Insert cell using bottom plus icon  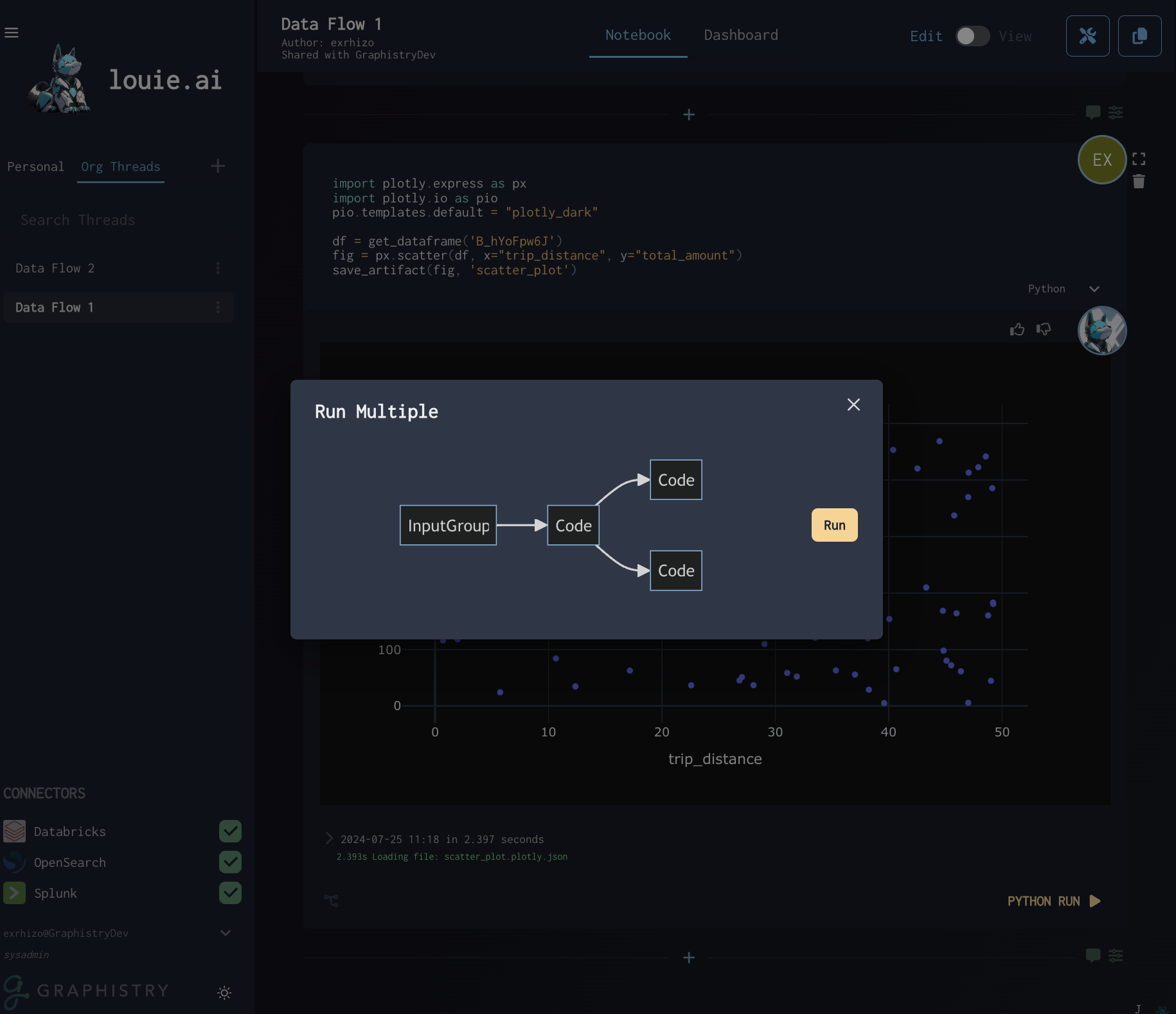(689, 957)
